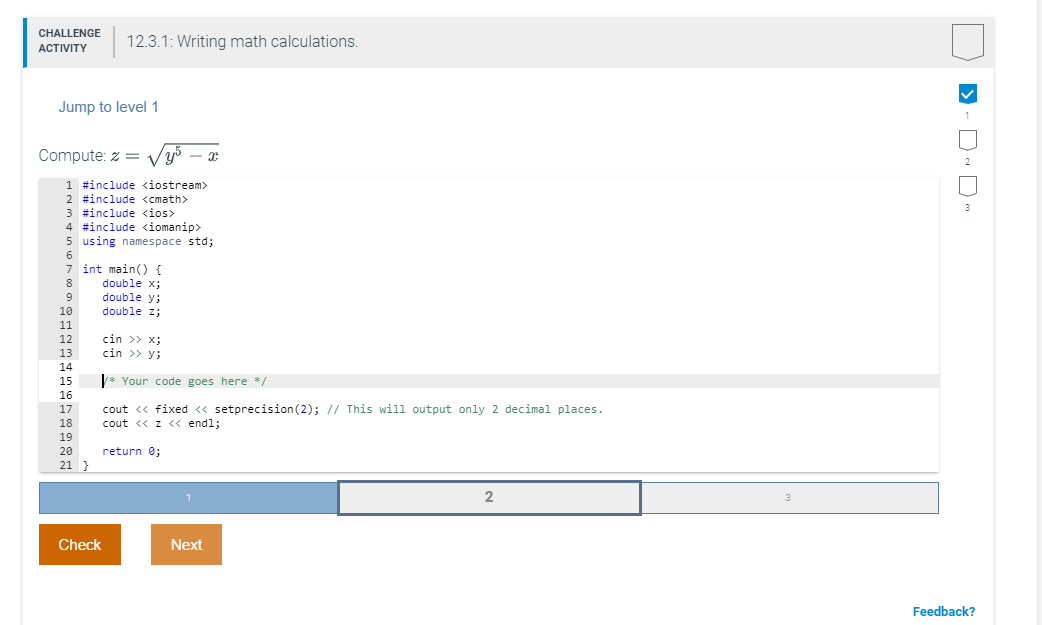Image resolution: width=1042 pixels, height=625 pixels.
Task: Toggle the blue level 1 completed checkmark
Action: [x=966, y=93]
